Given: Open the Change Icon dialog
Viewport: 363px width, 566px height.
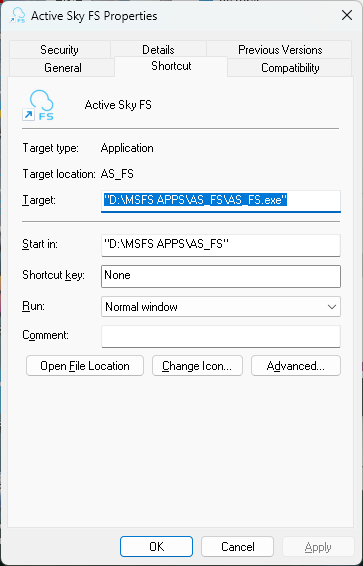Looking at the screenshot, I should (x=197, y=366).
